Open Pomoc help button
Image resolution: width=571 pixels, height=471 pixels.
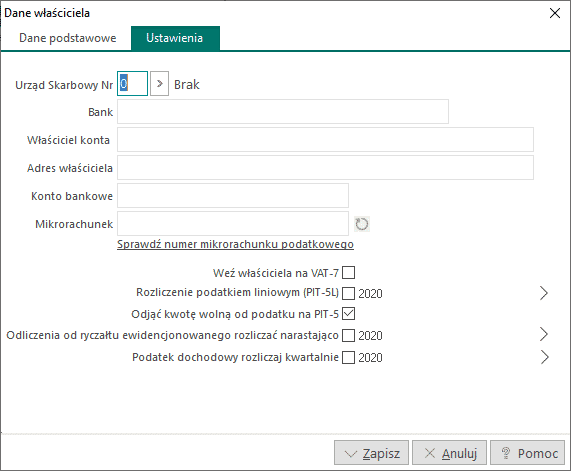pos(527,453)
